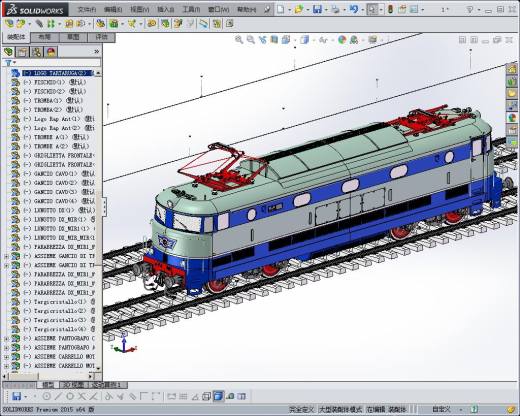Screen dimensions: 520x416
Task: Click the traffic light Rebuild icon
Action: [x=390, y=10]
